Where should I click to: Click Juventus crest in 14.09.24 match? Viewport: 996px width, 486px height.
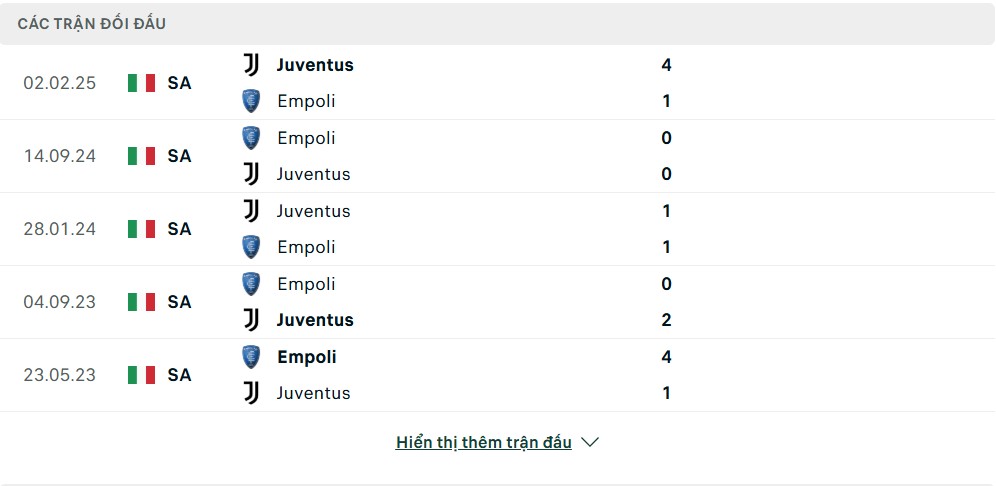tap(251, 174)
